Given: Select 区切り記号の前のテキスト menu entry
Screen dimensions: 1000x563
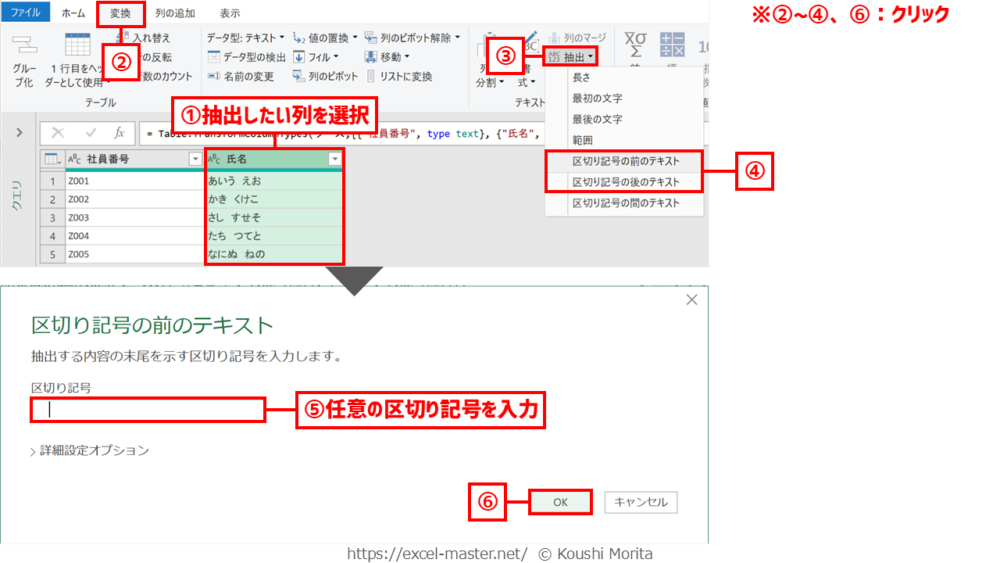Looking at the screenshot, I should pyautogui.click(x=624, y=161).
